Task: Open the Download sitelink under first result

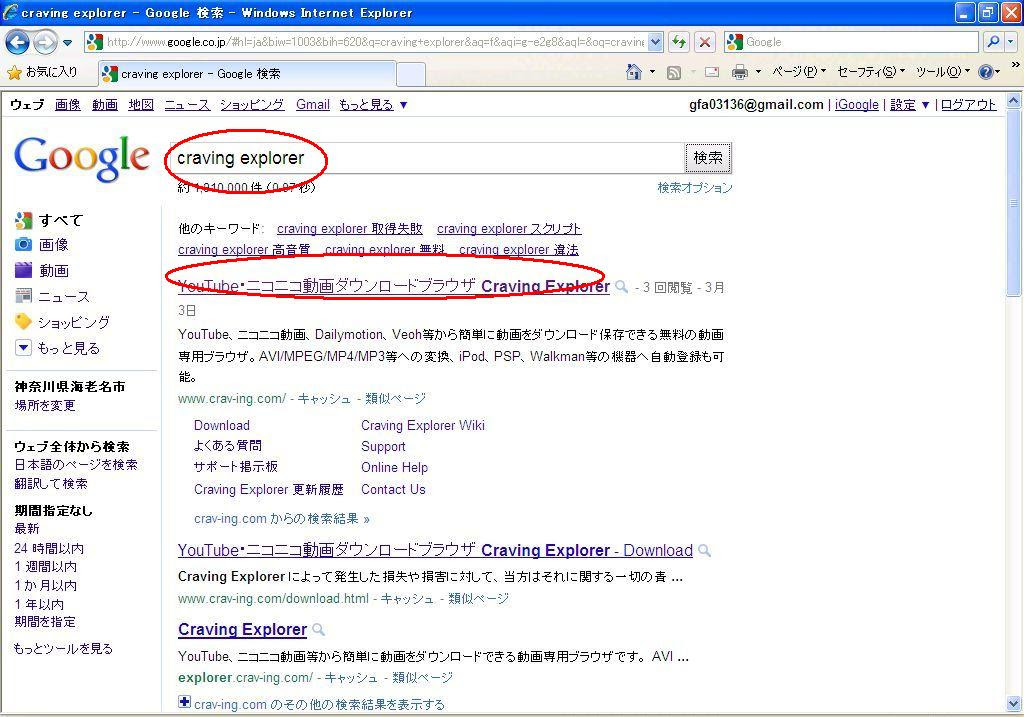Action: click(222, 425)
